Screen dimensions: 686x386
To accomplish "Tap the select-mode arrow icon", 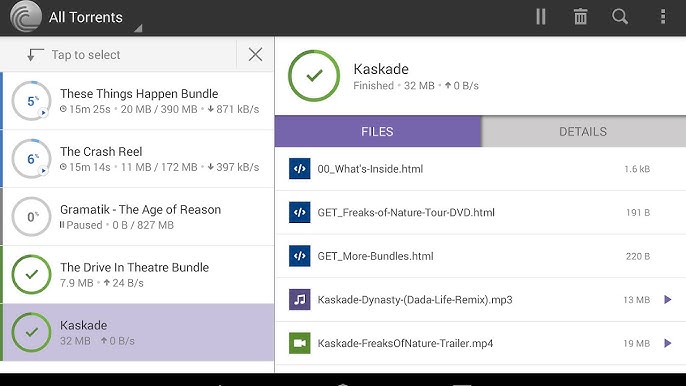I will tap(35, 55).
